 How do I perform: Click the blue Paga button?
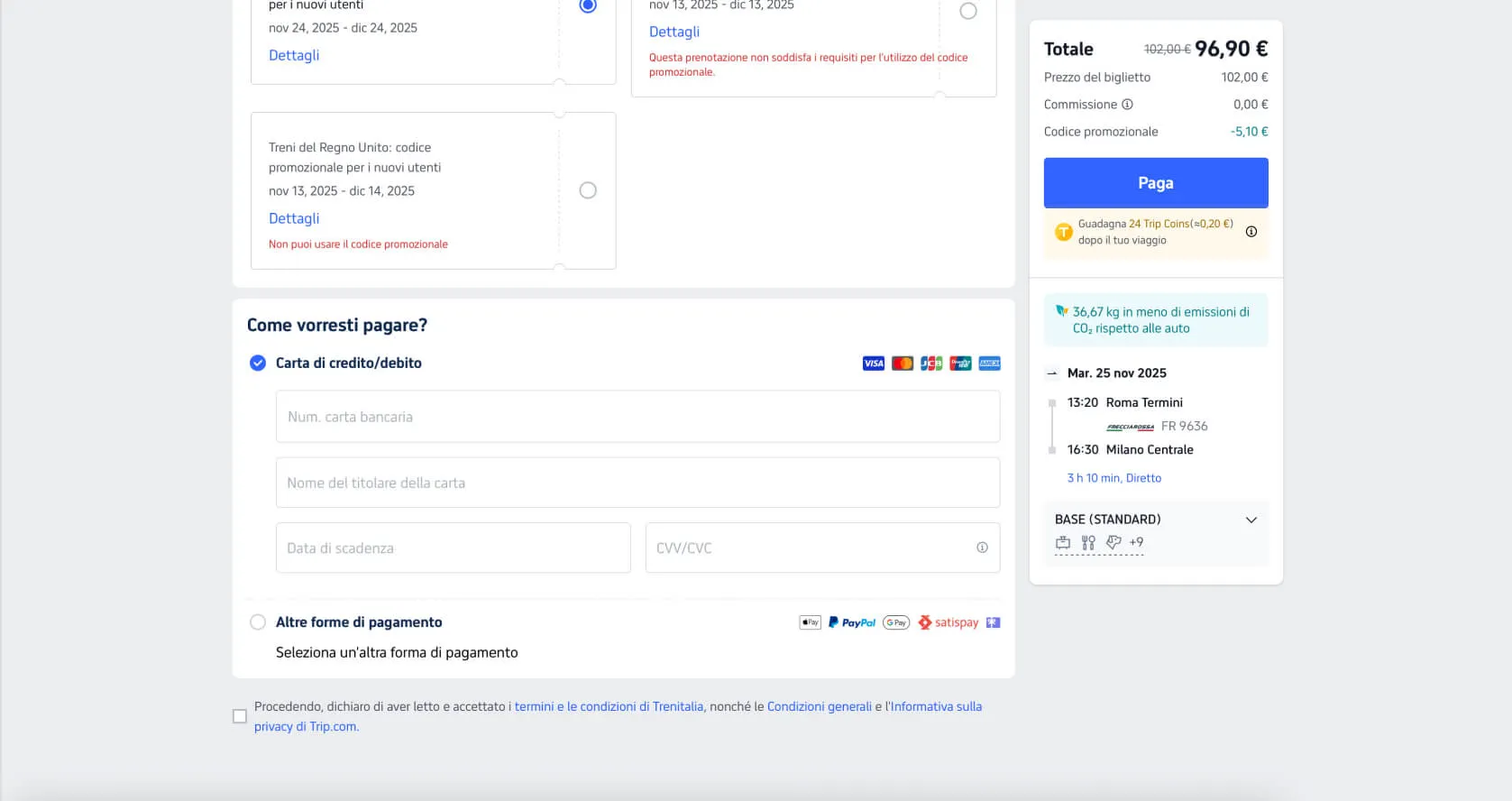1156,183
